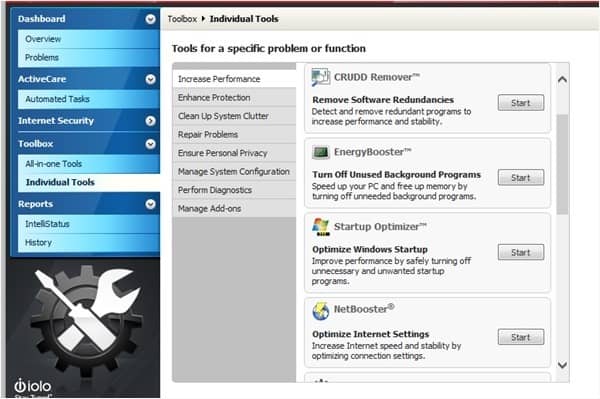Open the Overview page
Viewport: 600px width, 399px height.
tap(88, 39)
